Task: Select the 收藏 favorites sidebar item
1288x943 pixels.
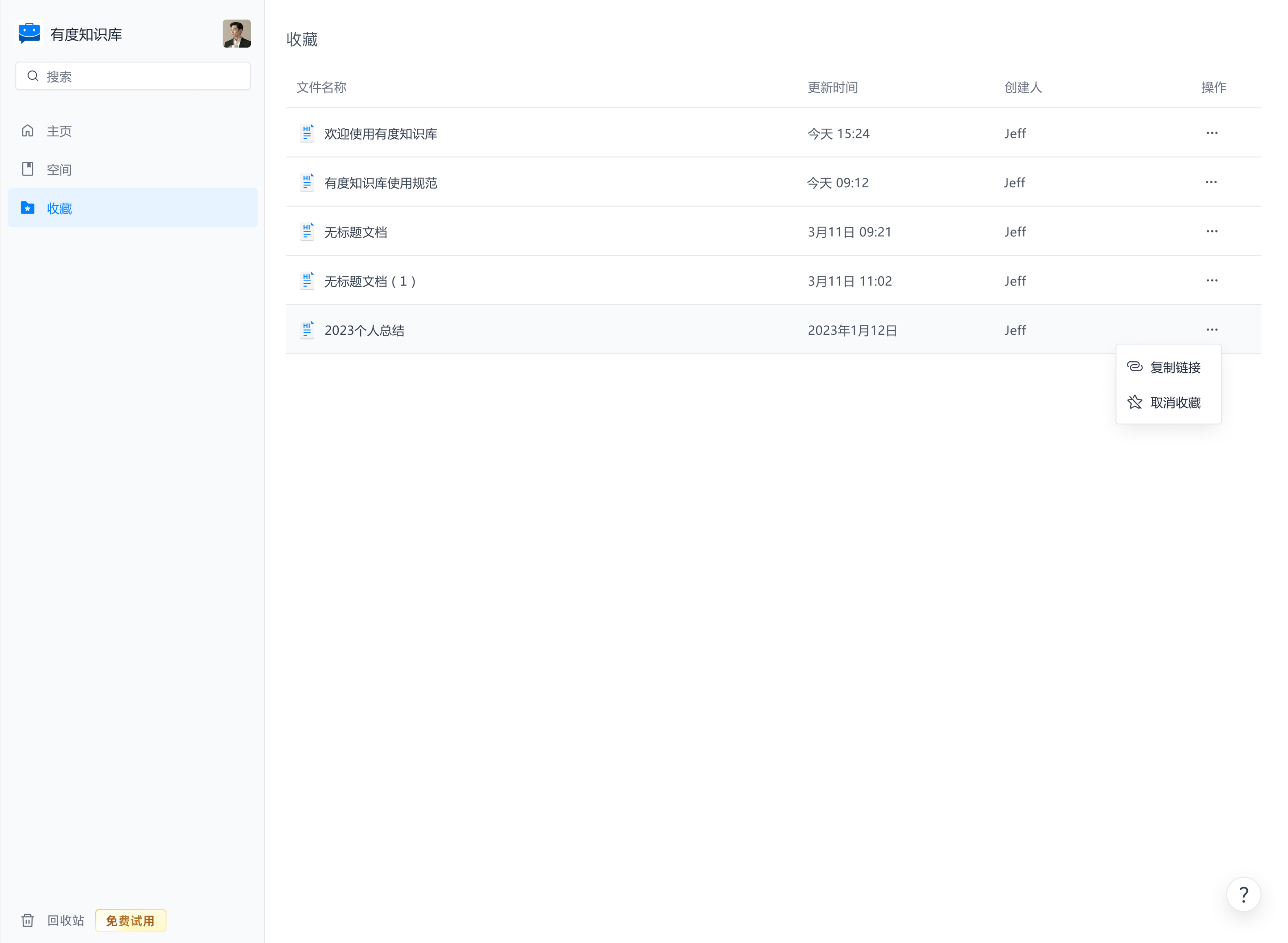Action: point(60,208)
